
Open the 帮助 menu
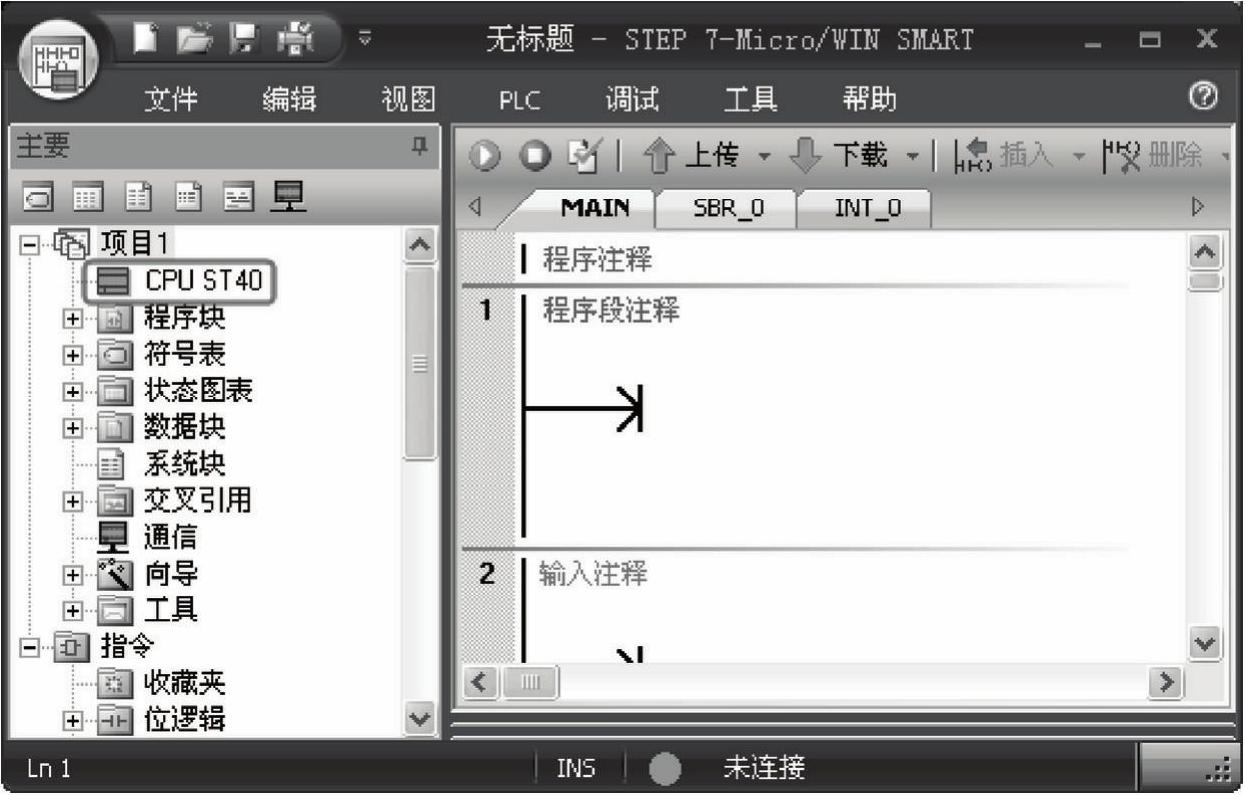point(870,100)
